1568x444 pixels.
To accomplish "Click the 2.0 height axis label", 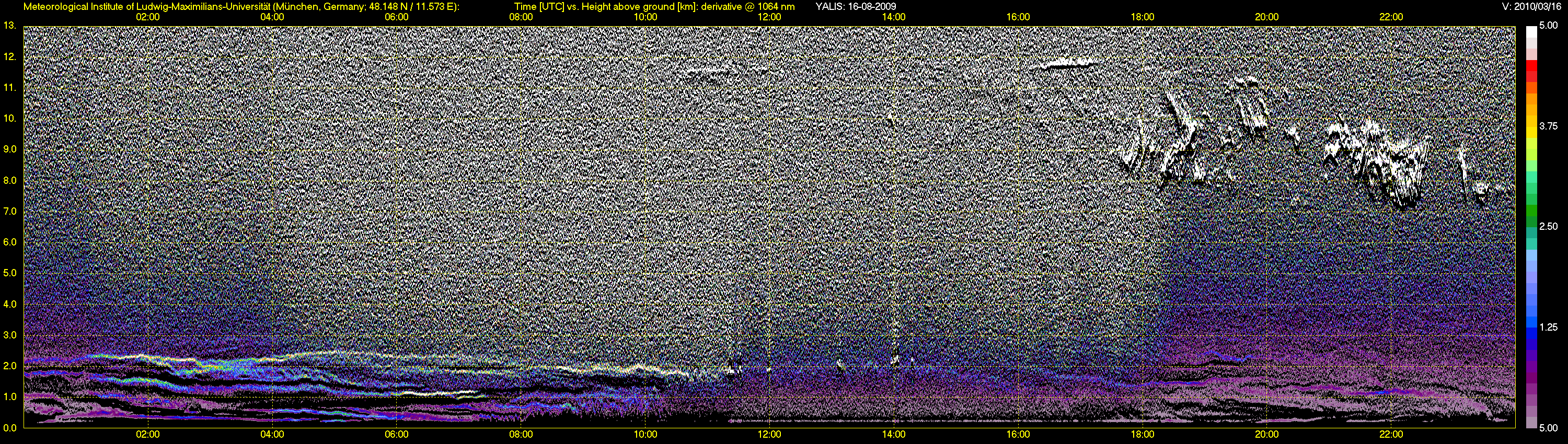I will [x=10, y=366].
